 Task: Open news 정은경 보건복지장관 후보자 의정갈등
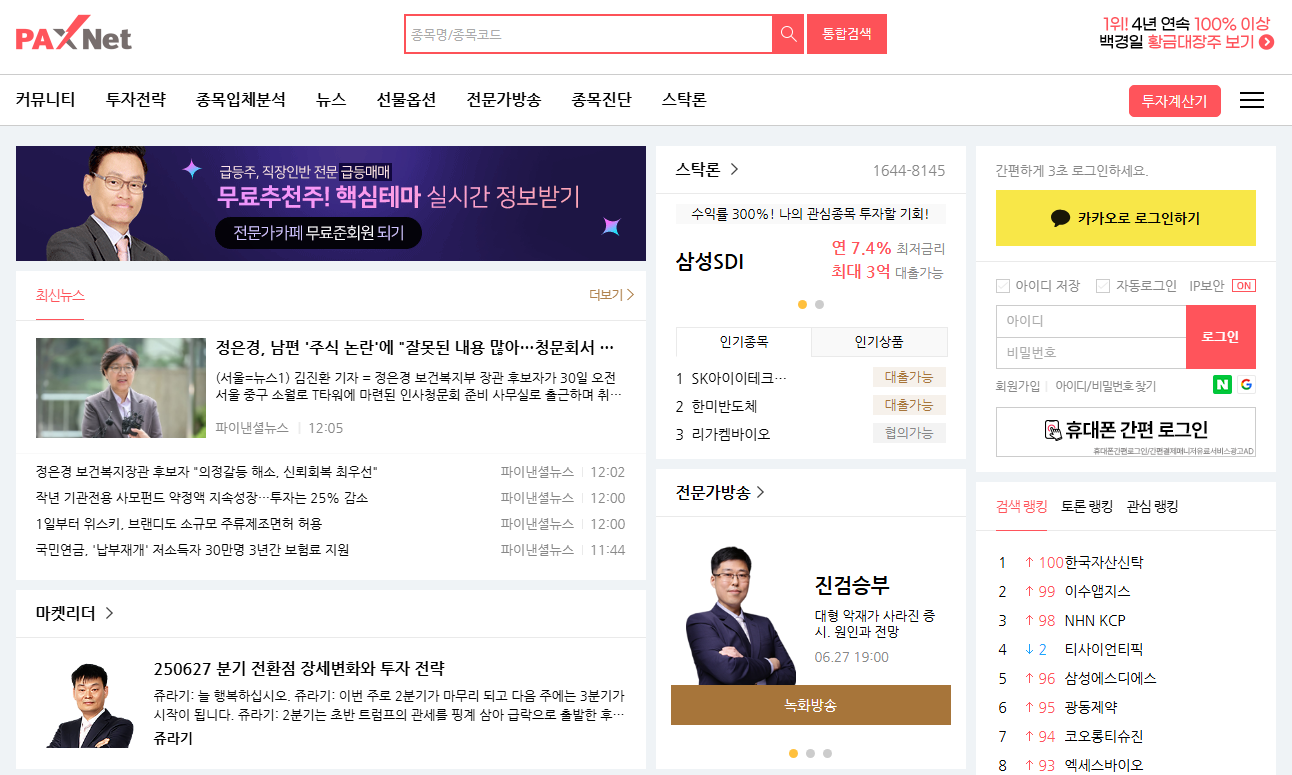(206, 472)
